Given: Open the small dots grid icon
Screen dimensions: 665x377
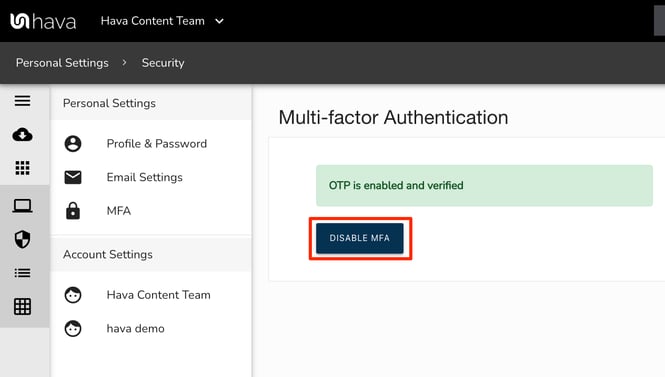Looking at the screenshot, I should [x=22, y=168].
